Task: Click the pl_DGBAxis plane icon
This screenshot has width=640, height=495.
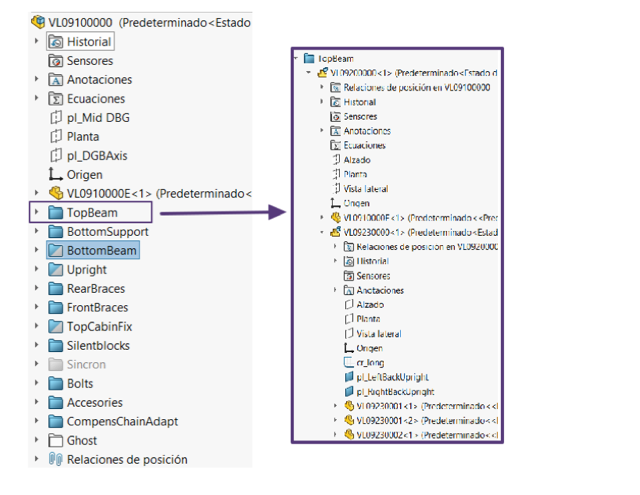Action: (x=56, y=155)
